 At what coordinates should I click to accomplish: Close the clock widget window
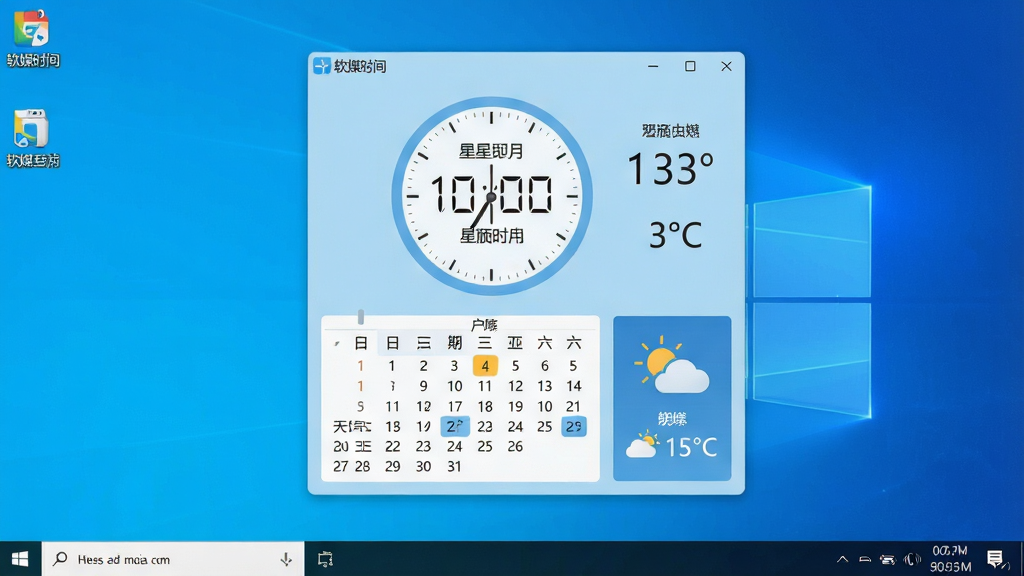pos(726,66)
